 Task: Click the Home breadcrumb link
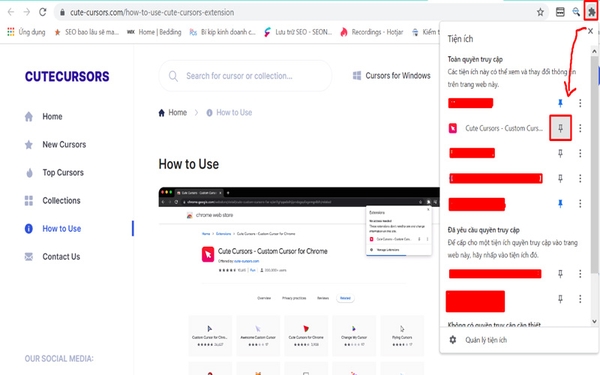[173, 112]
